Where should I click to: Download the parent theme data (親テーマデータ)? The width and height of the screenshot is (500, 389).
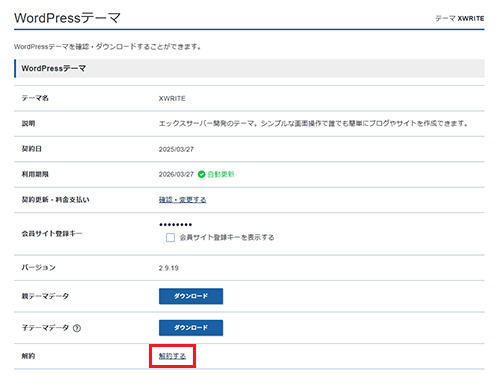[191, 296]
